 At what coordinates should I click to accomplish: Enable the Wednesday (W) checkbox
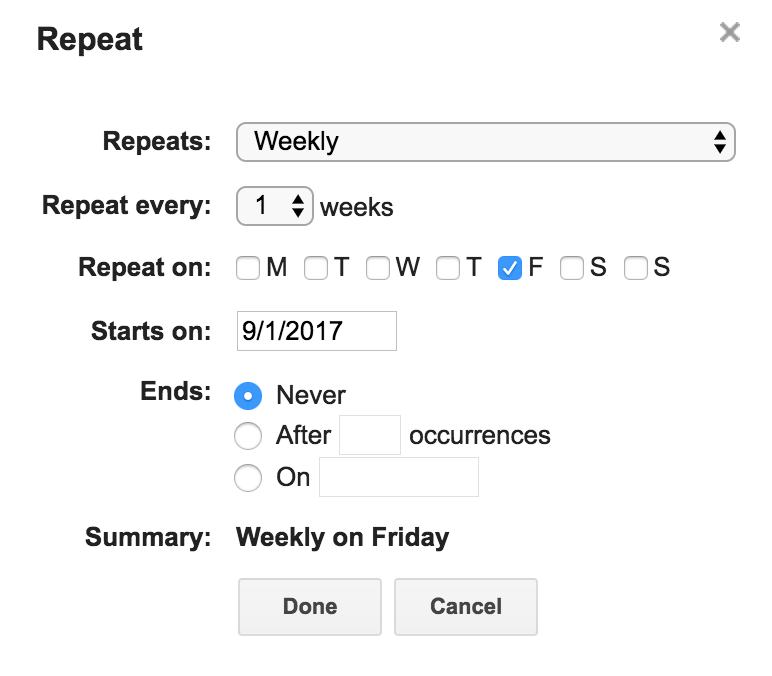click(378, 268)
